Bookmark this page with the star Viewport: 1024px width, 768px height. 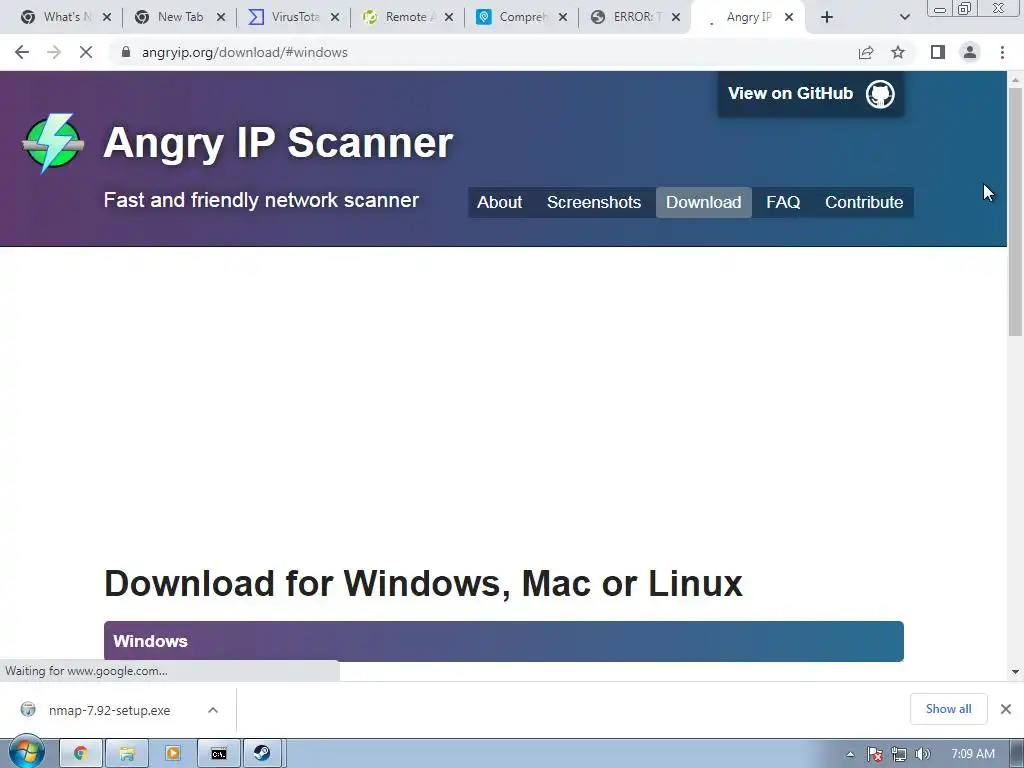point(898,52)
